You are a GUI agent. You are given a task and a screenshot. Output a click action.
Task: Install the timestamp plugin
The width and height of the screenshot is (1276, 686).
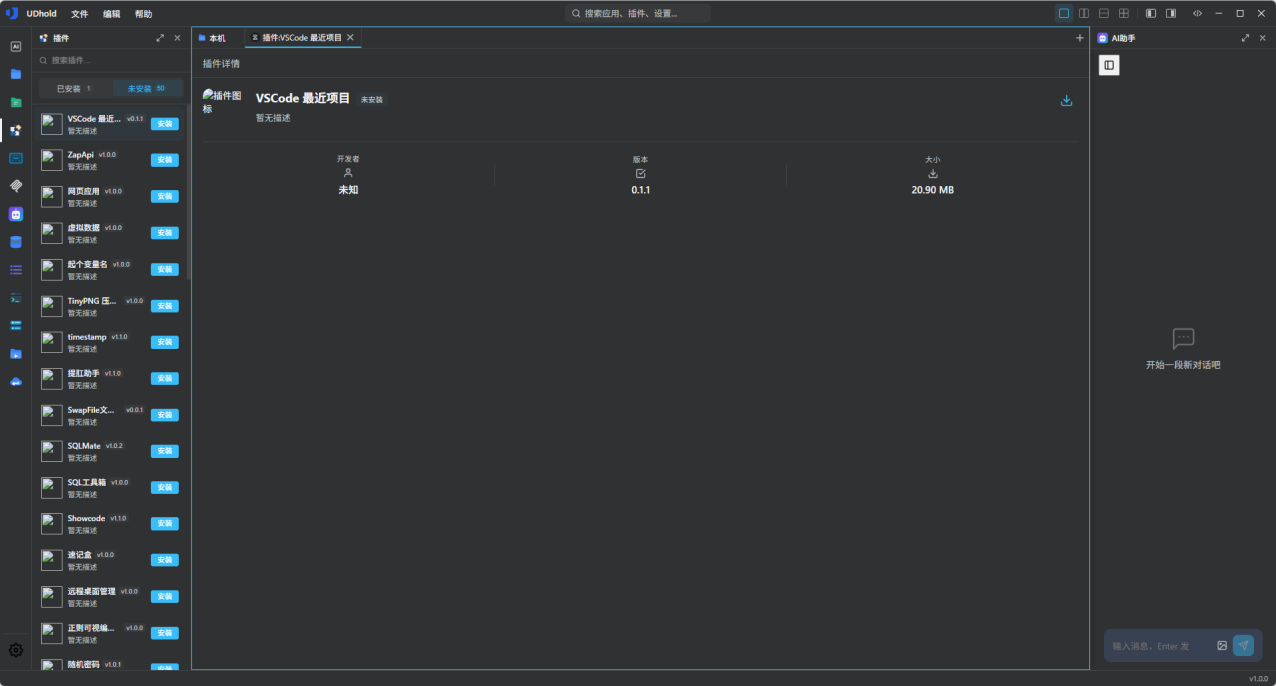click(165, 342)
